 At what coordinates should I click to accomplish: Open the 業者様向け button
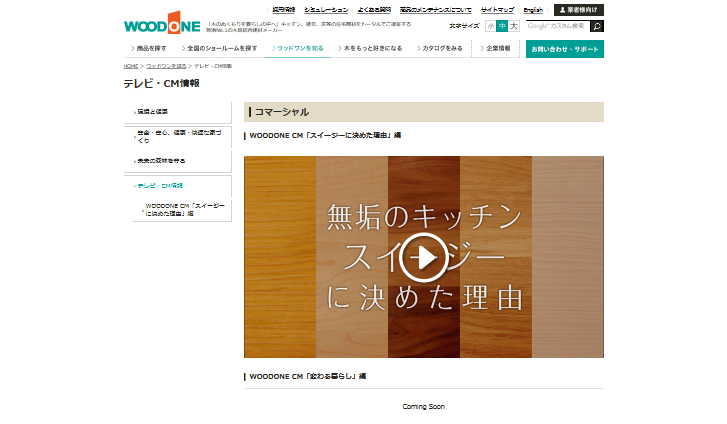click(x=579, y=10)
